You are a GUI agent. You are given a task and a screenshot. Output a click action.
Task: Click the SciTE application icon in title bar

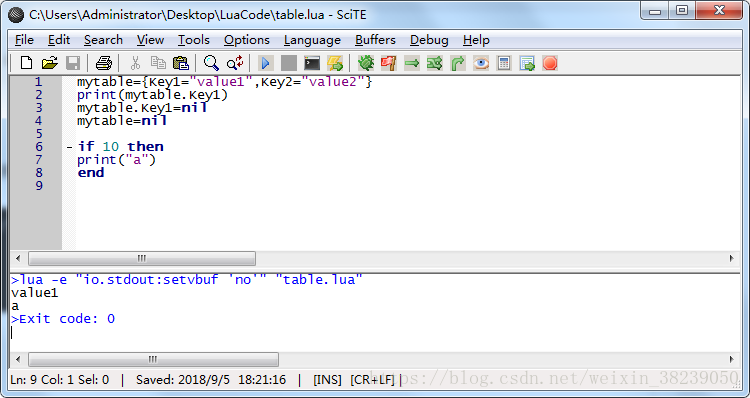[x=16, y=15]
